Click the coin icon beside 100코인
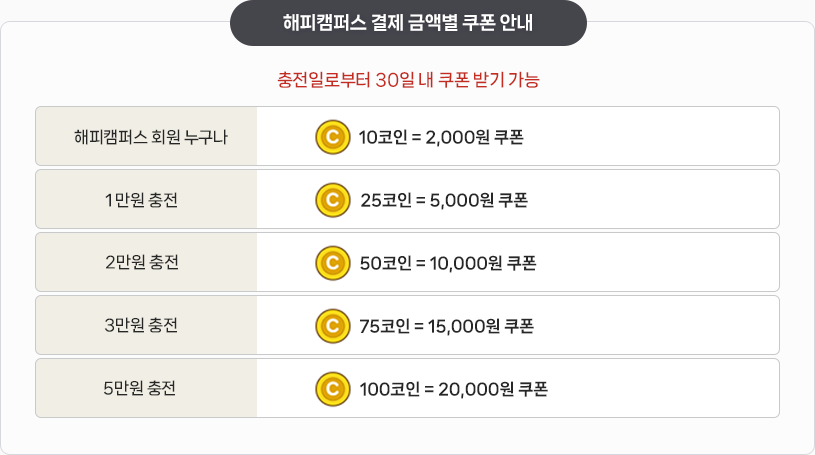The height and width of the screenshot is (455, 815). coord(333,389)
